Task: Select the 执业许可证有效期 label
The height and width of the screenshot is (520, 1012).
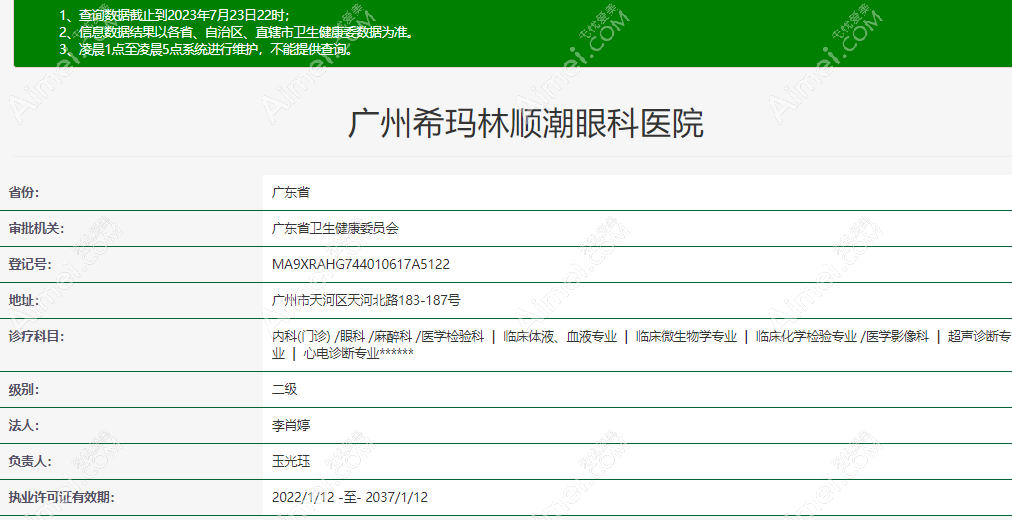Action: point(62,497)
